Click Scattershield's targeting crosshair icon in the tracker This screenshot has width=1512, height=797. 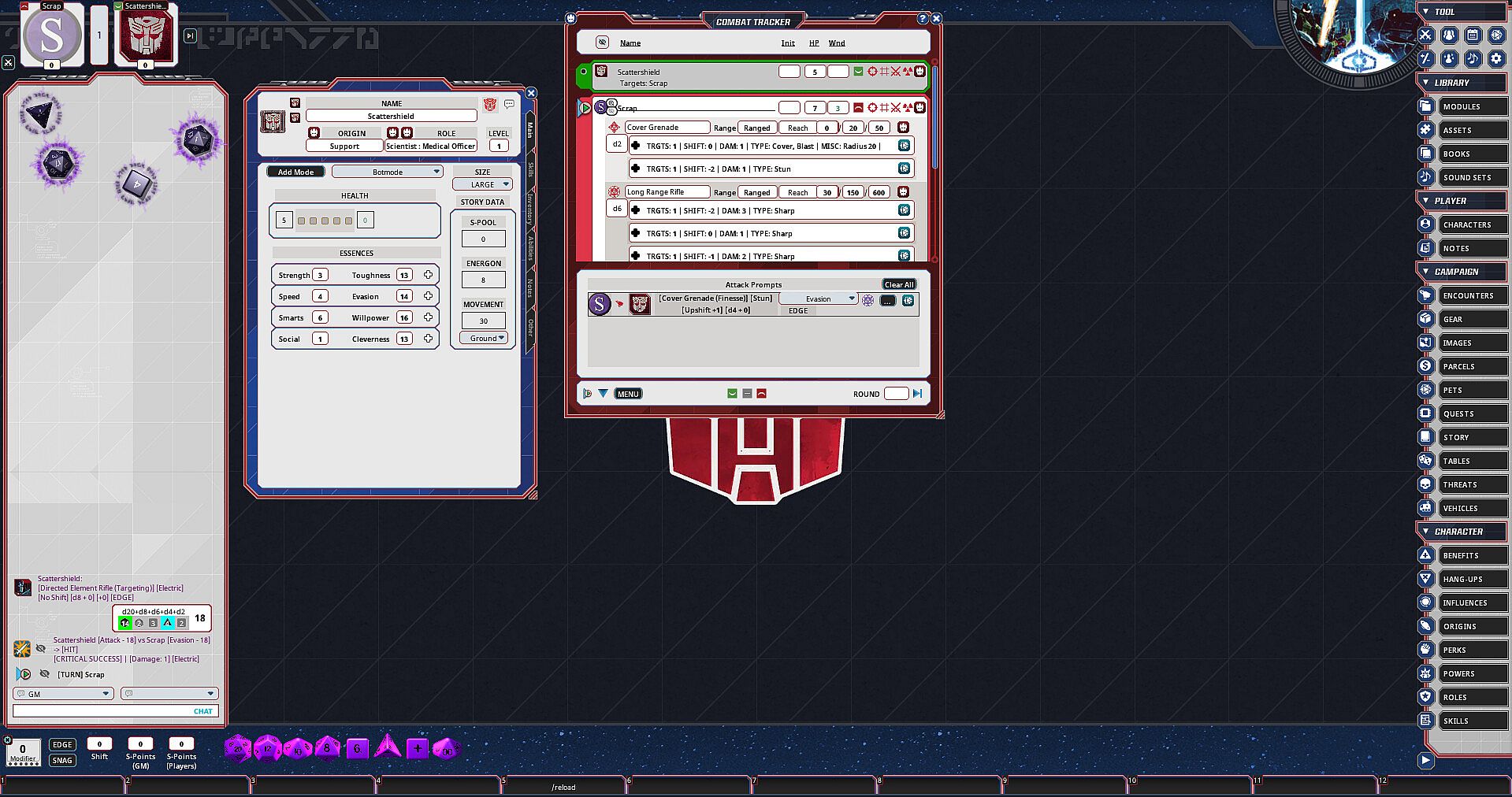pyautogui.click(x=872, y=72)
